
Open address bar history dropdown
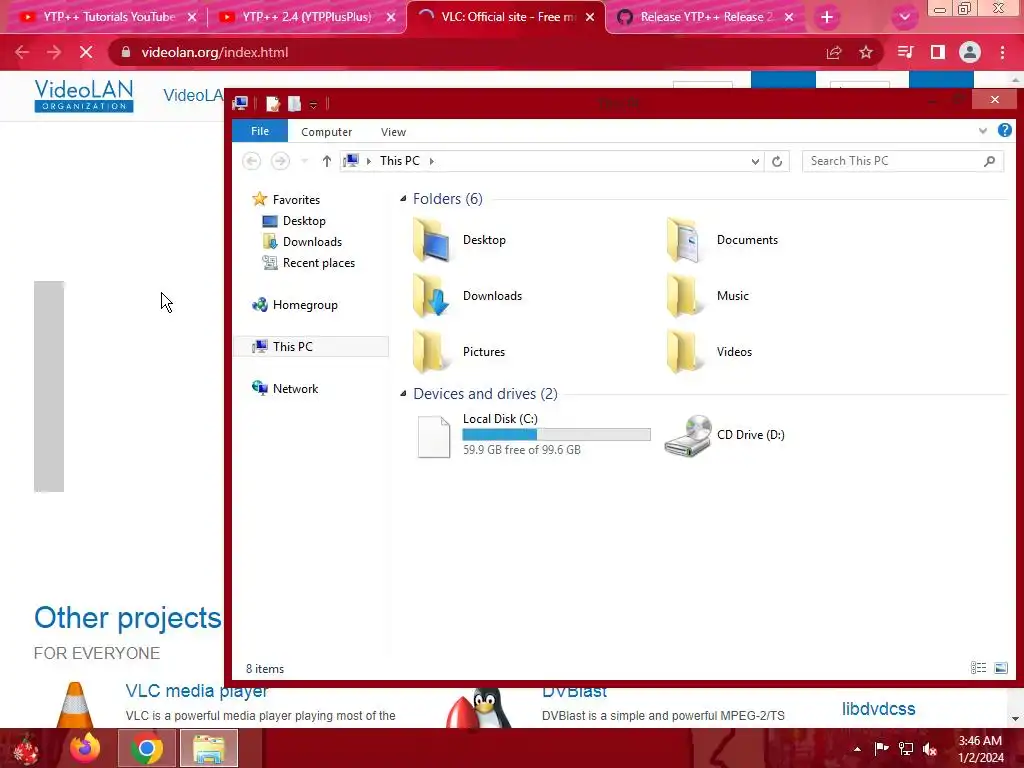click(755, 161)
